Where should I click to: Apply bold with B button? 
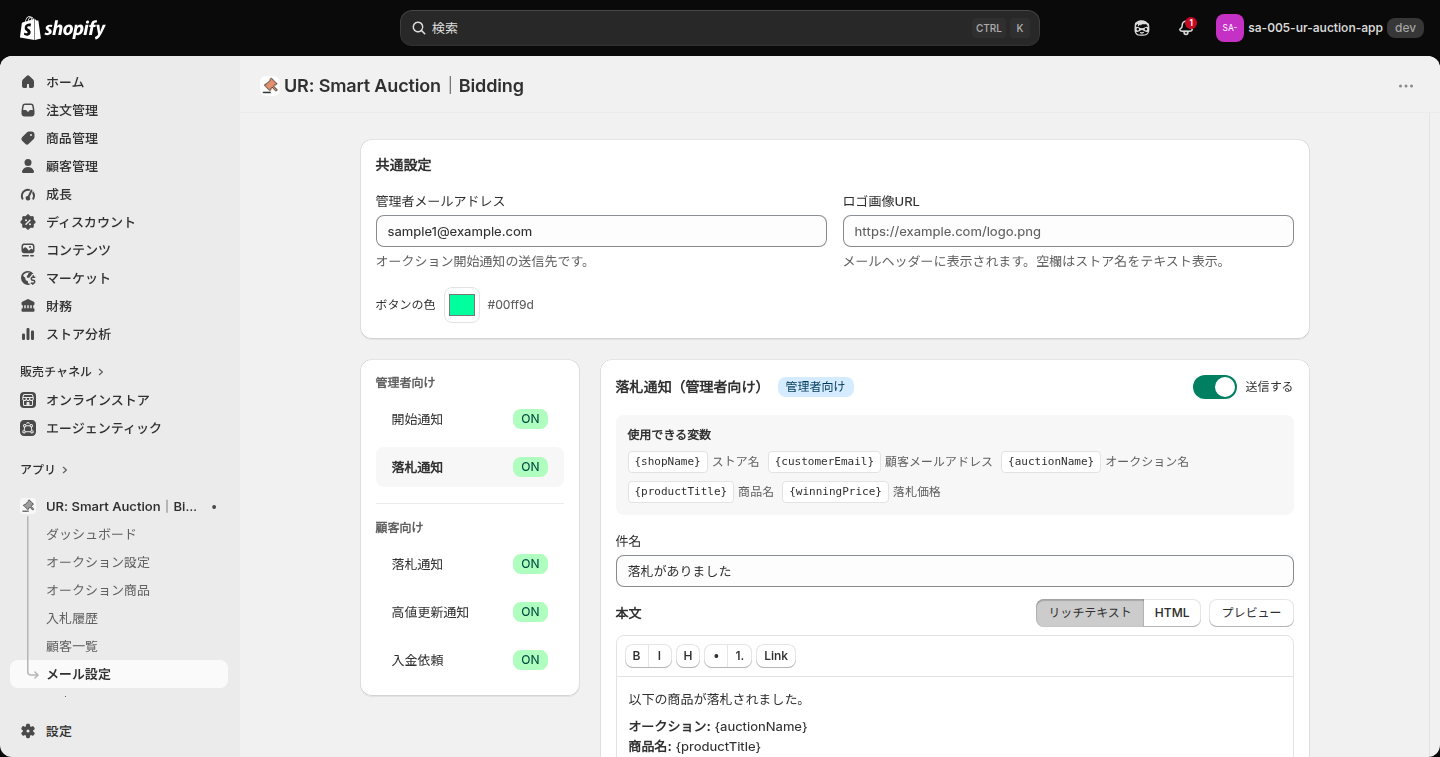(x=636, y=656)
